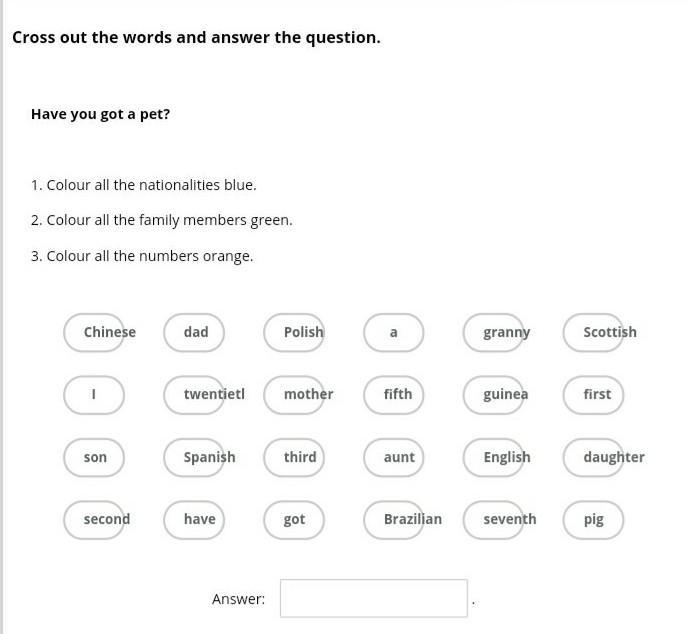The image size is (688, 634).
Task: Select the 'dad' word chip
Action: tap(195, 332)
